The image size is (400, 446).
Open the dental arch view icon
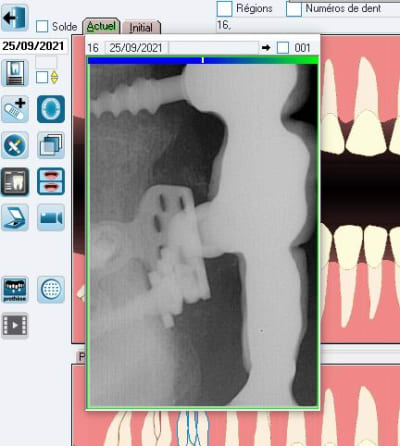click(x=51, y=109)
